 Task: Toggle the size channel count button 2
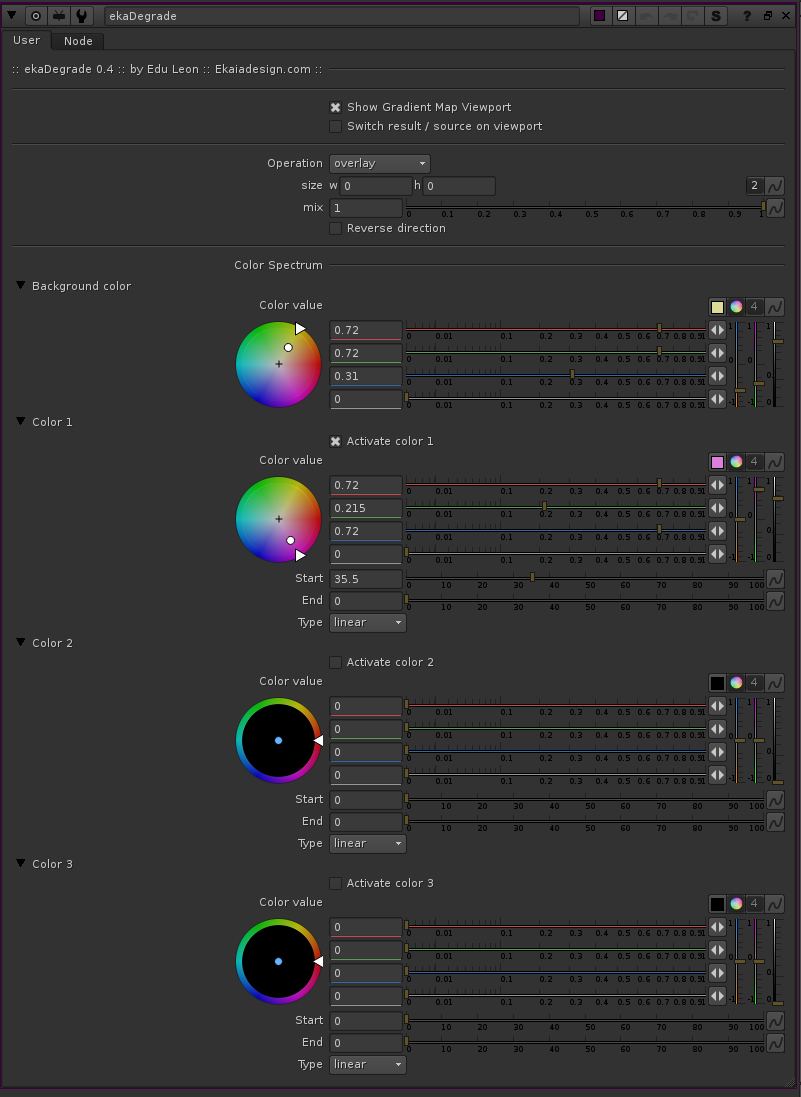(x=754, y=185)
